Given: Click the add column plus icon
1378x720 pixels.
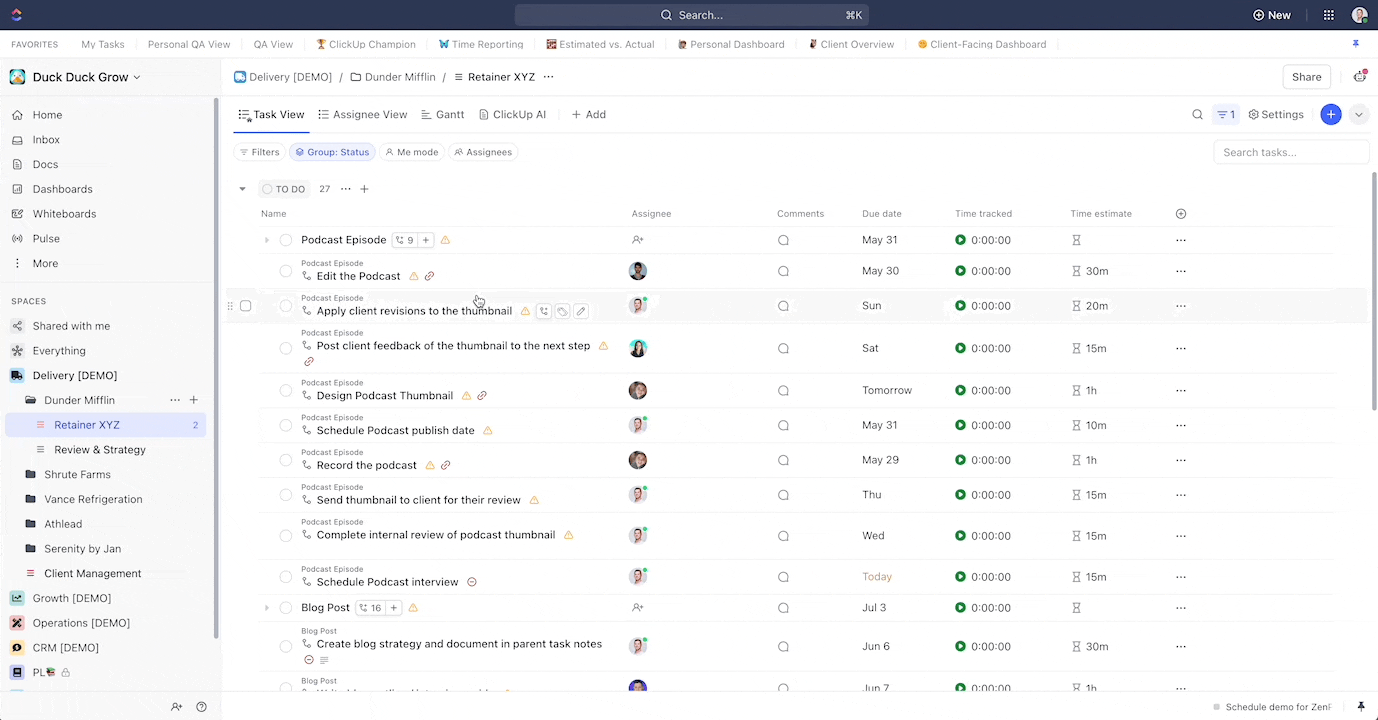Looking at the screenshot, I should point(1181,214).
